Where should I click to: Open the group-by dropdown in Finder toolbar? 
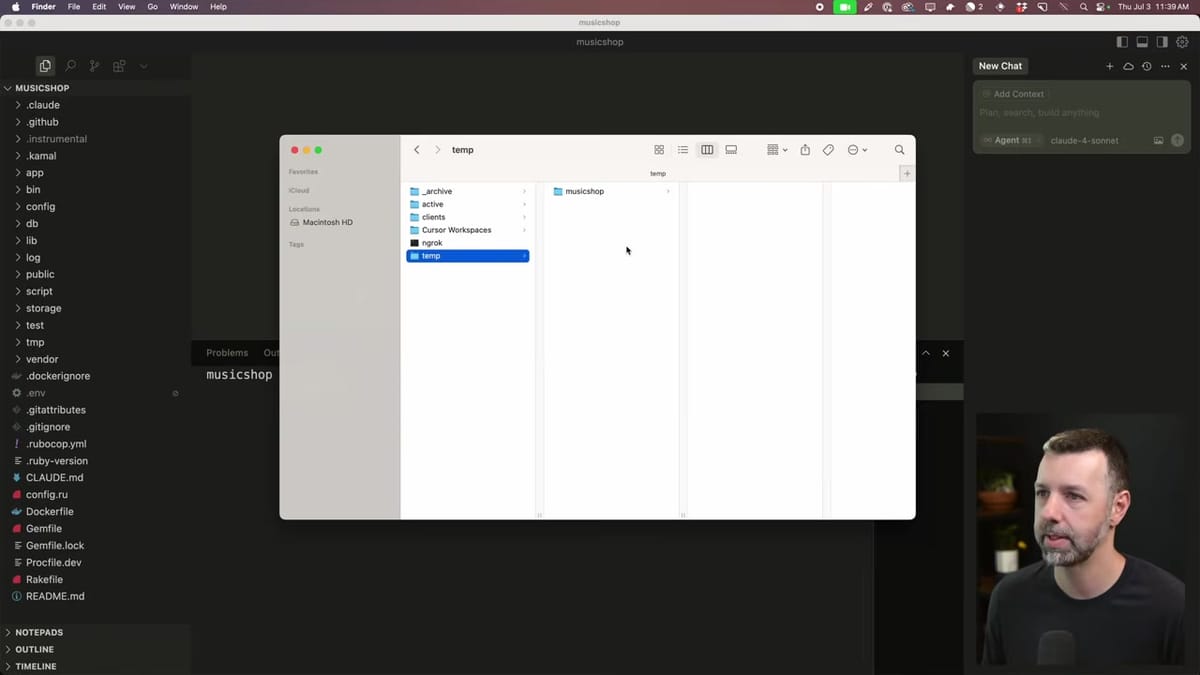pos(776,149)
